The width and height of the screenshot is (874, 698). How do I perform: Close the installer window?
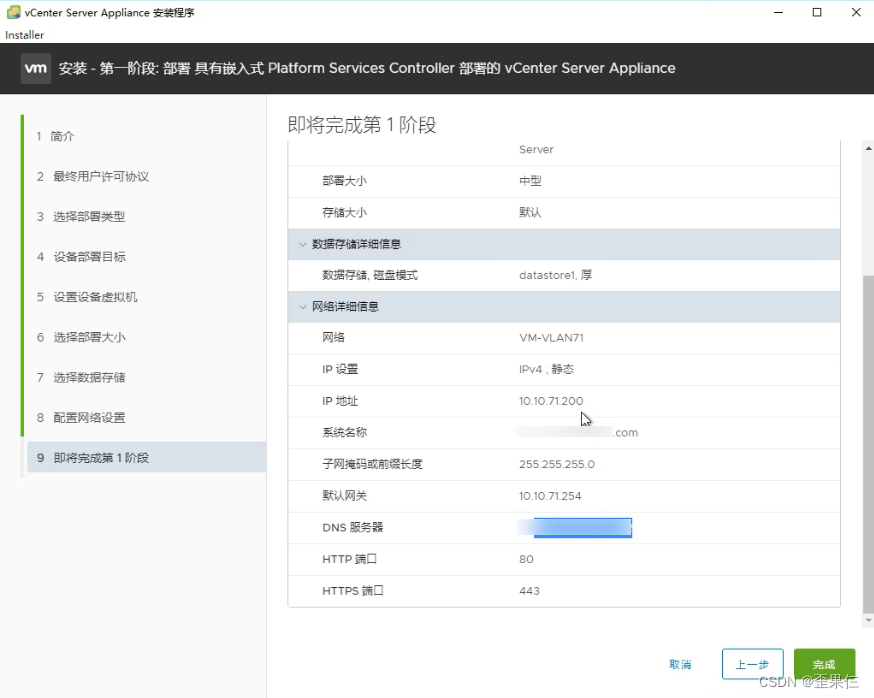[857, 12]
